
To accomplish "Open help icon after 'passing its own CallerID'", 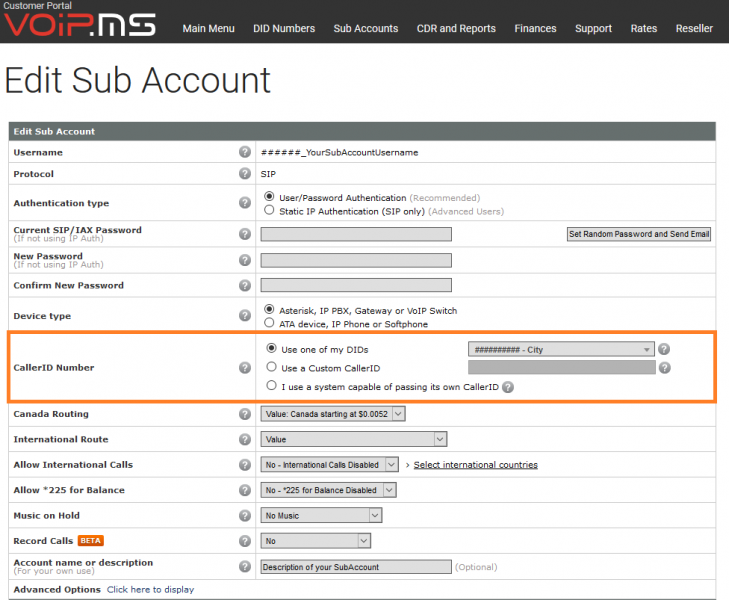I will (508, 387).
